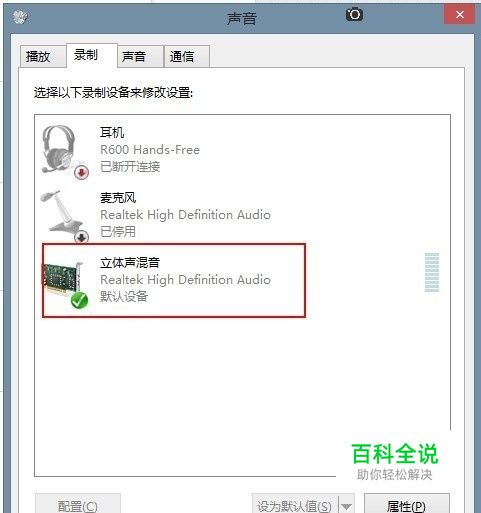Click the 配置(C) button
The image size is (481, 513).
pos(78,505)
